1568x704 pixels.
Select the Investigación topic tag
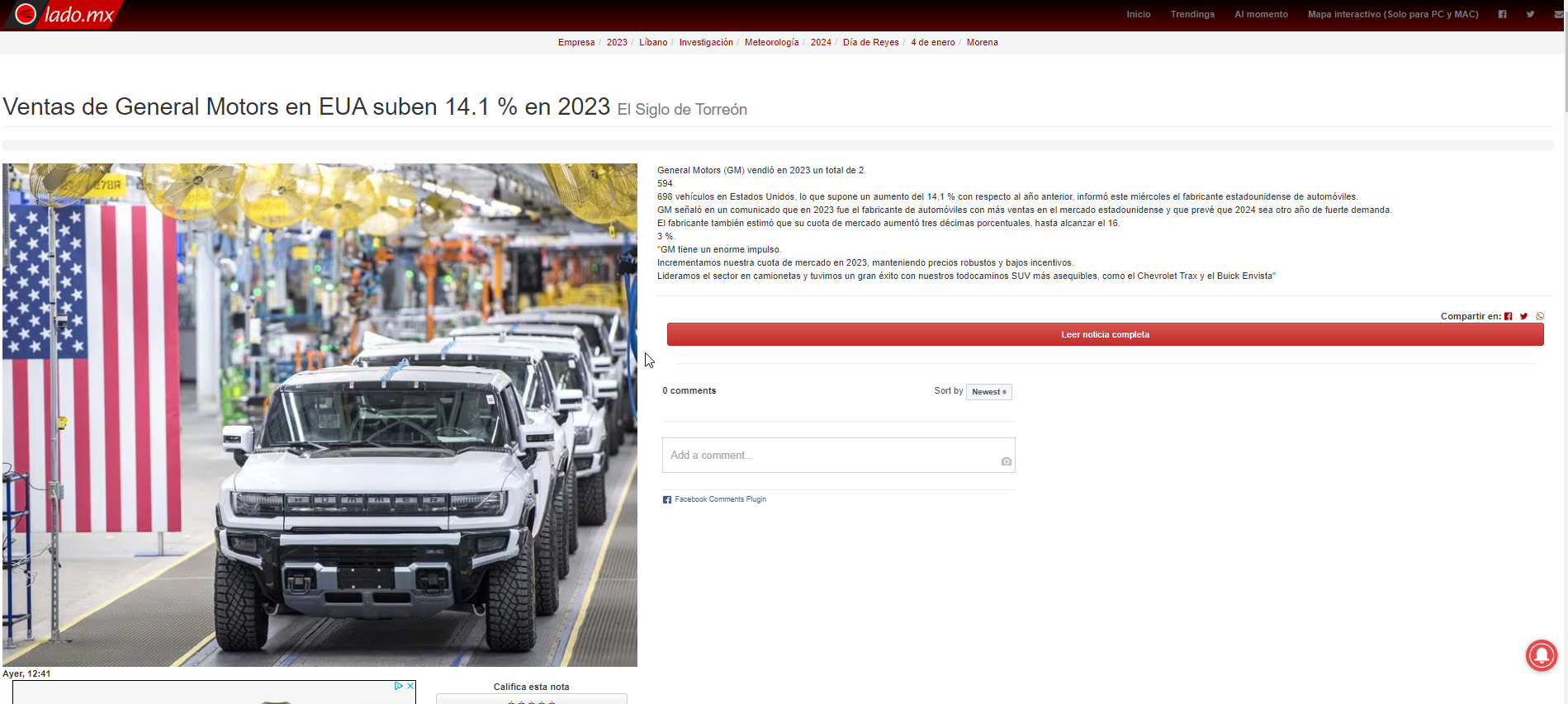[x=706, y=42]
